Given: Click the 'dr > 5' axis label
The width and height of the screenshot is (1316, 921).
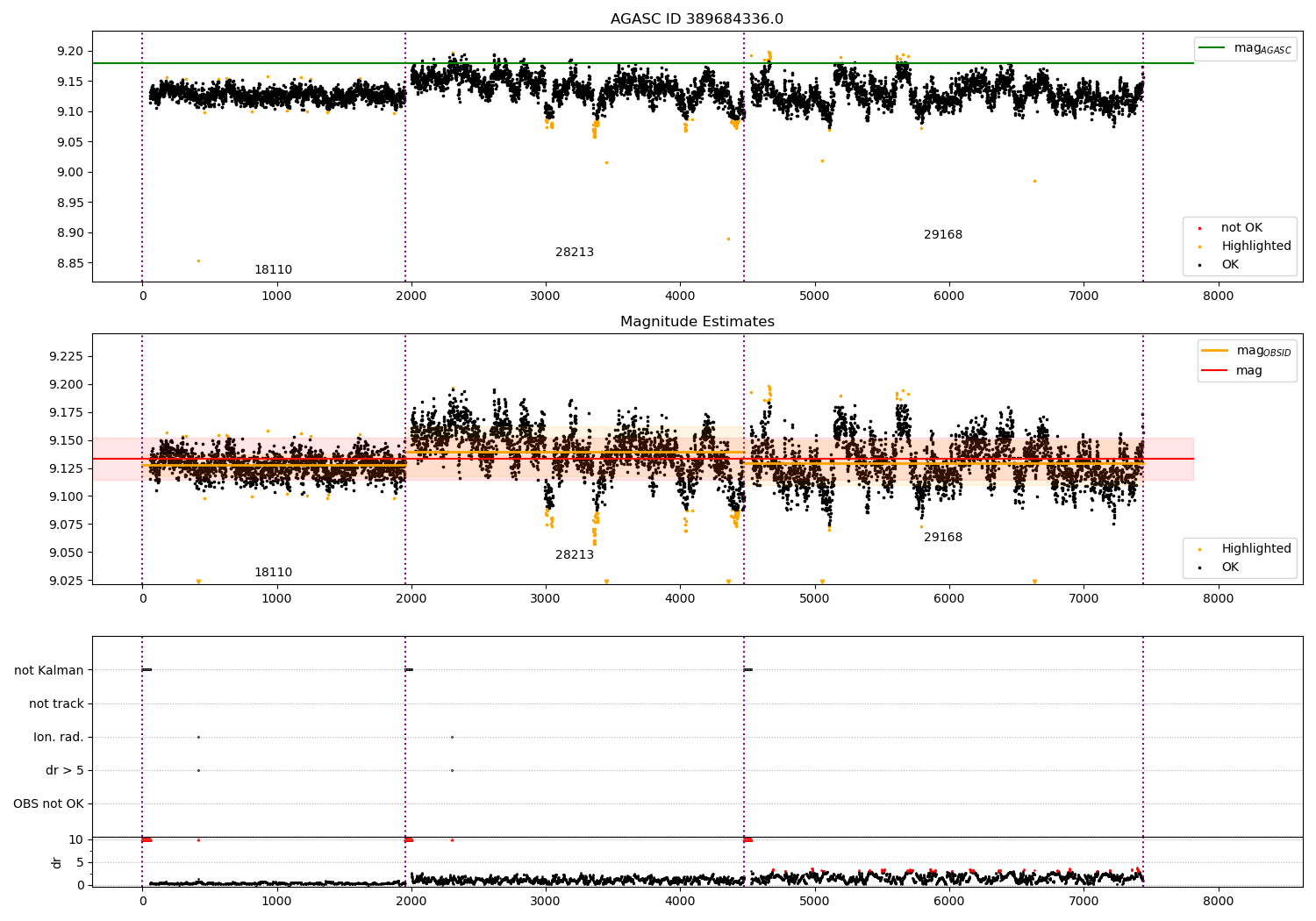Looking at the screenshot, I should pyautogui.click(x=65, y=771).
